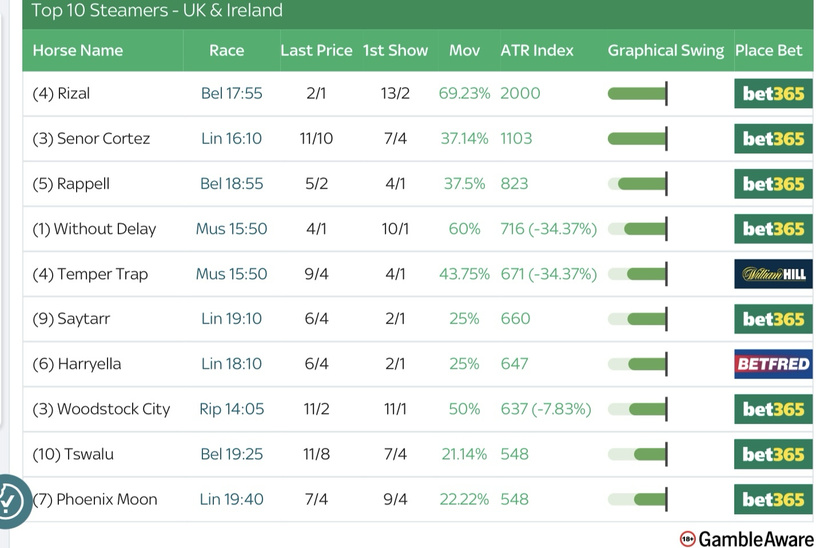
Task: Click the Betfred logo for Harryella
Action: (x=773, y=364)
